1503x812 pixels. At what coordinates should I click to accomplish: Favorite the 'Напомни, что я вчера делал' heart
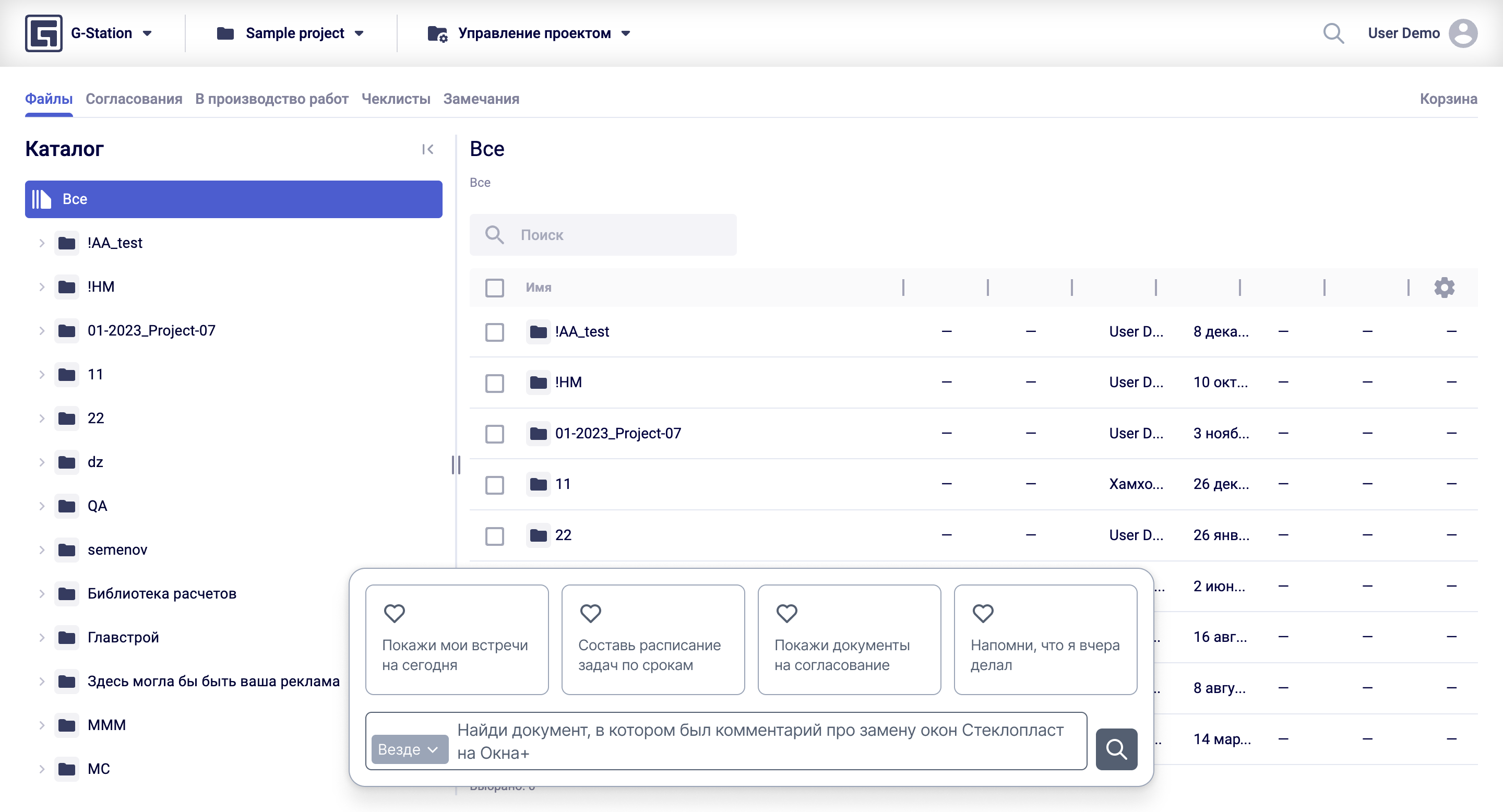coord(983,613)
